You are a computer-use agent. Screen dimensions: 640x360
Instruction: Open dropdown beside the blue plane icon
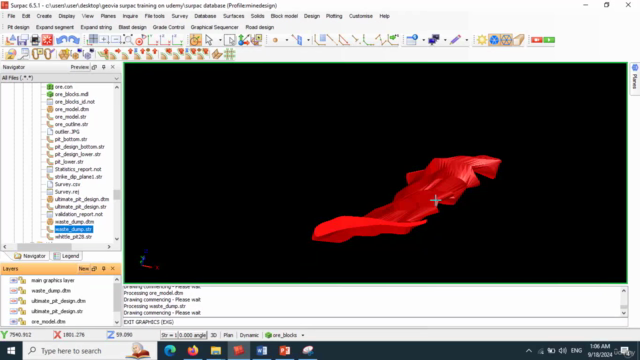(308, 40)
